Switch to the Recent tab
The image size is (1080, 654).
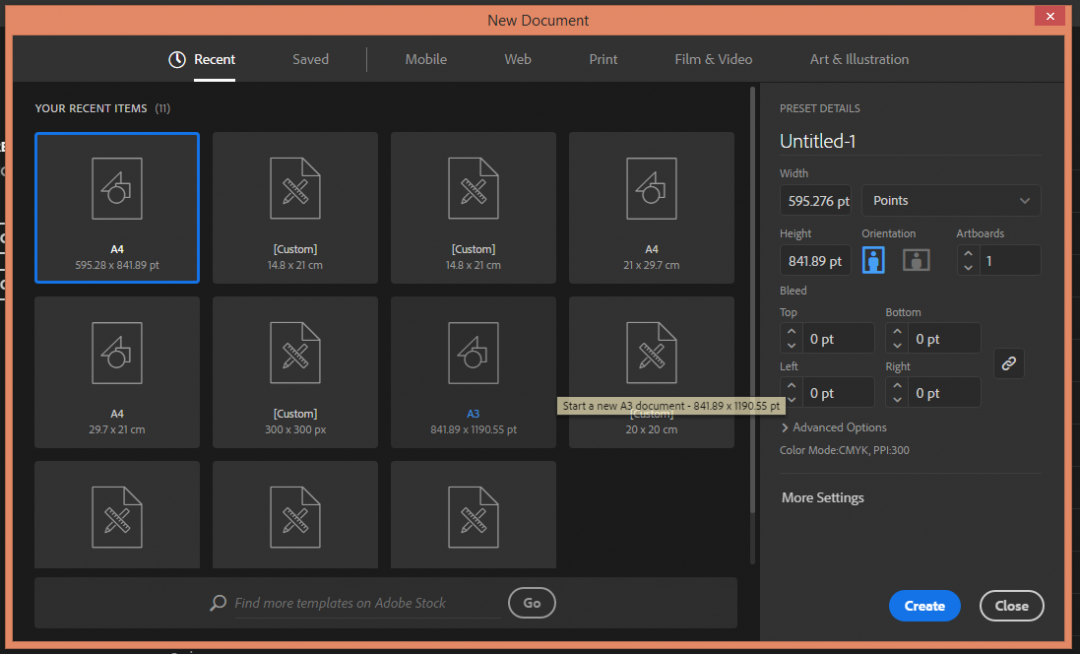coord(214,59)
